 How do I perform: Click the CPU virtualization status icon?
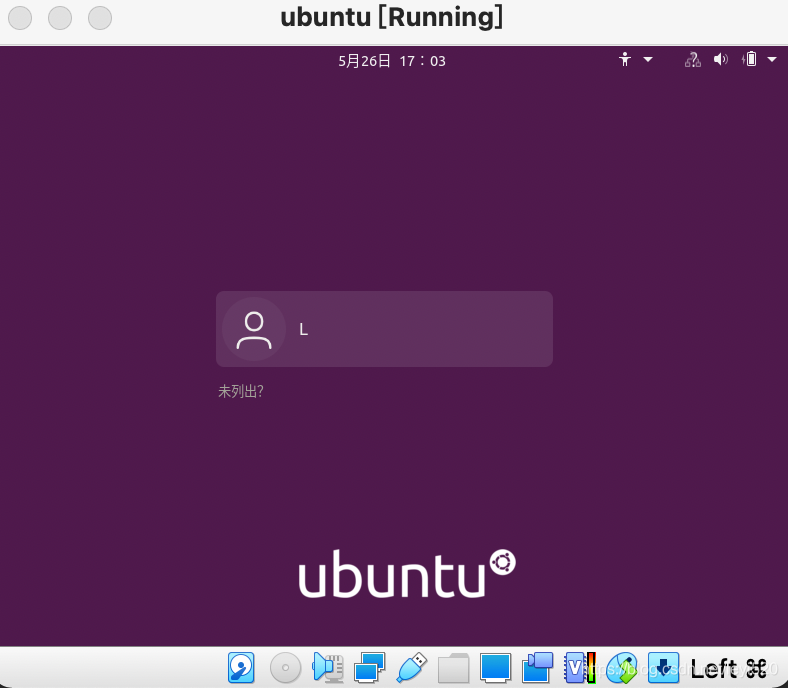579,667
